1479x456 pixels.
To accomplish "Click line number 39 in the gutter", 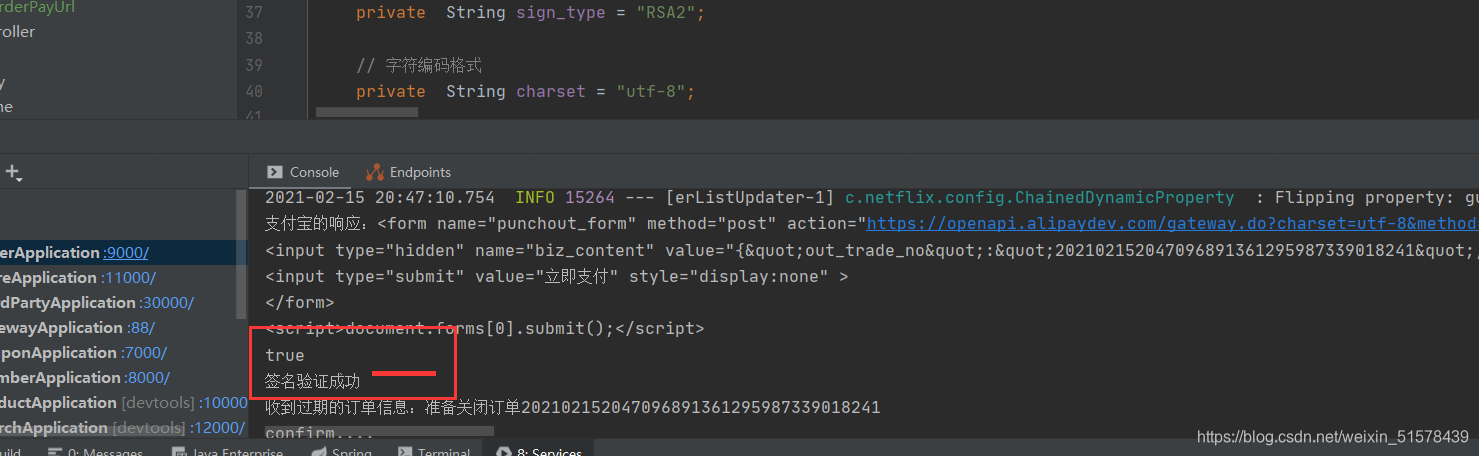I will click(x=253, y=65).
